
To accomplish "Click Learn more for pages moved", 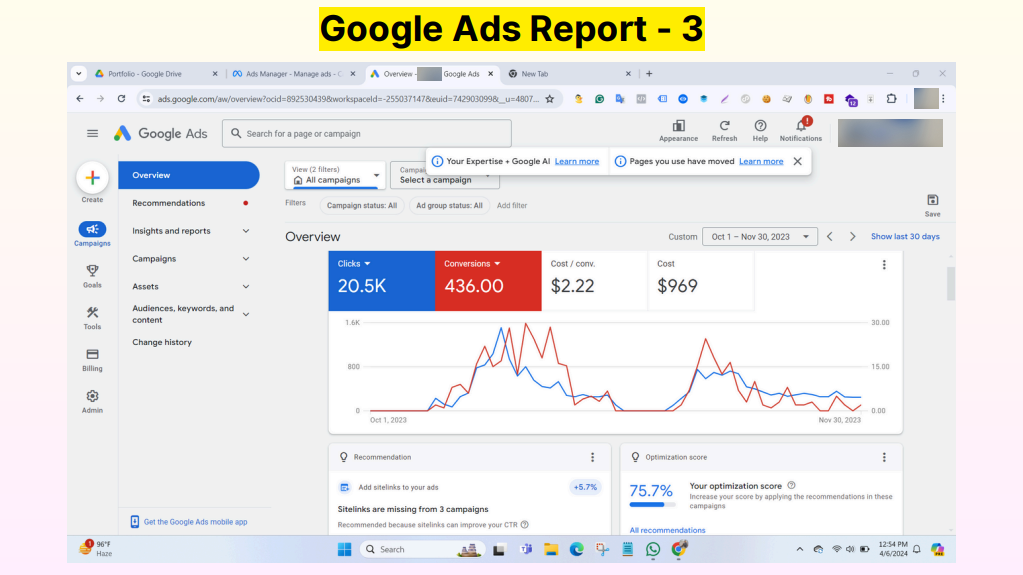I will click(x=761, y=161).
